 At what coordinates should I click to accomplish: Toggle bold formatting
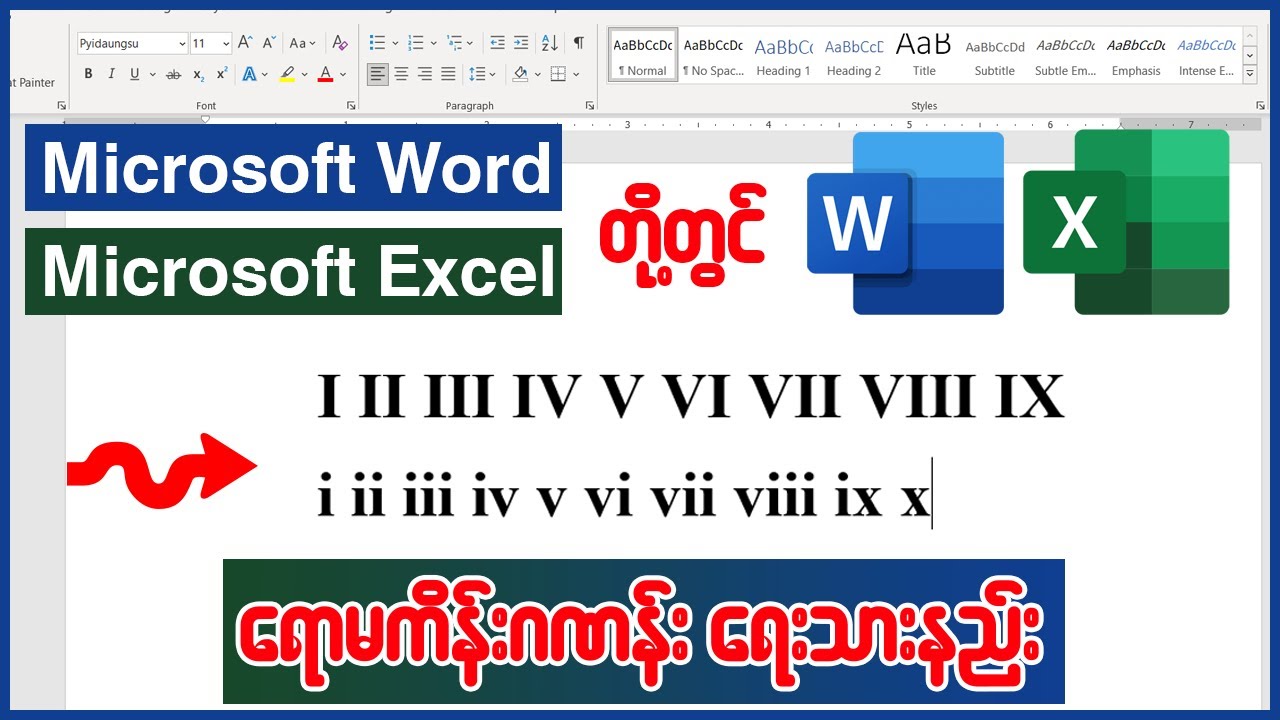tap(88, 74)
